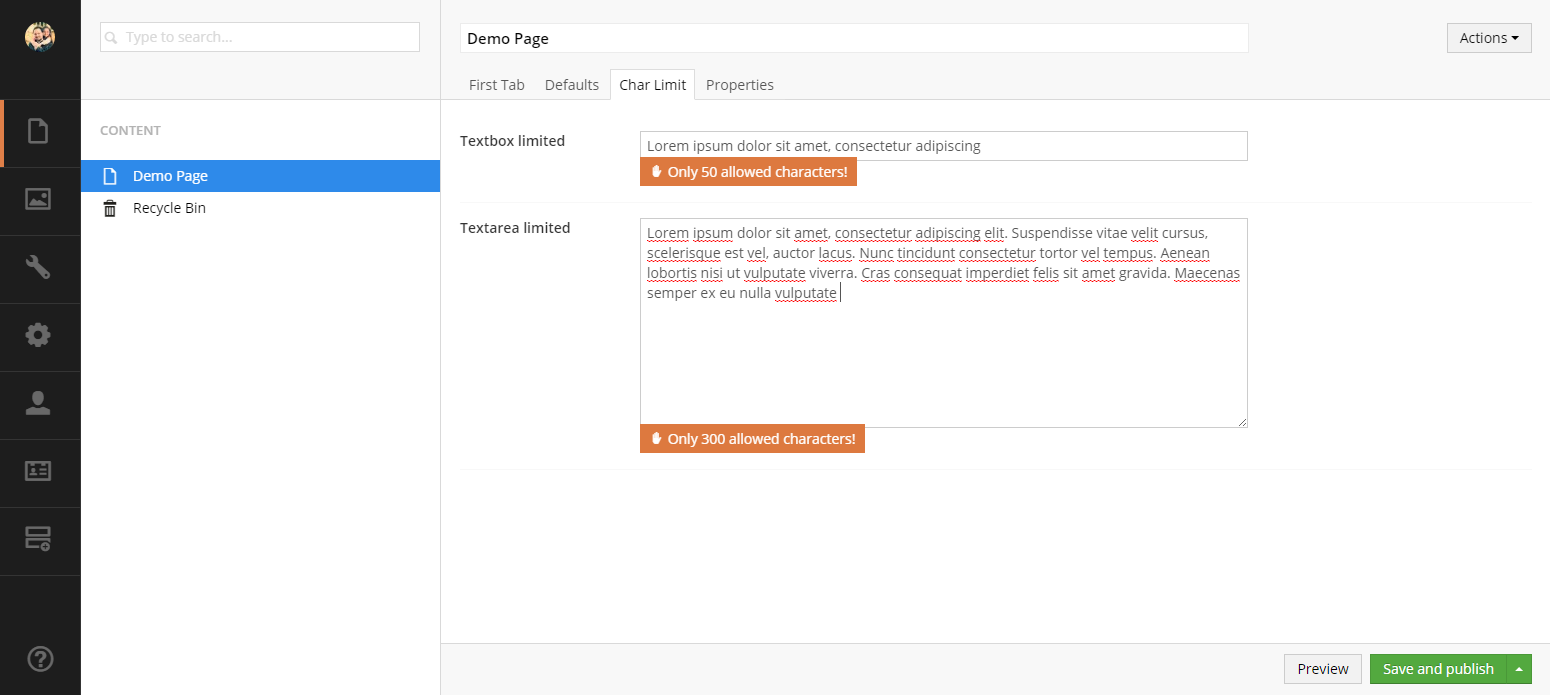Image resolution: width=1550 pixels, height=695 pixels.
Task: Expand the Save and publish arrow
Action: [1519, 669]
